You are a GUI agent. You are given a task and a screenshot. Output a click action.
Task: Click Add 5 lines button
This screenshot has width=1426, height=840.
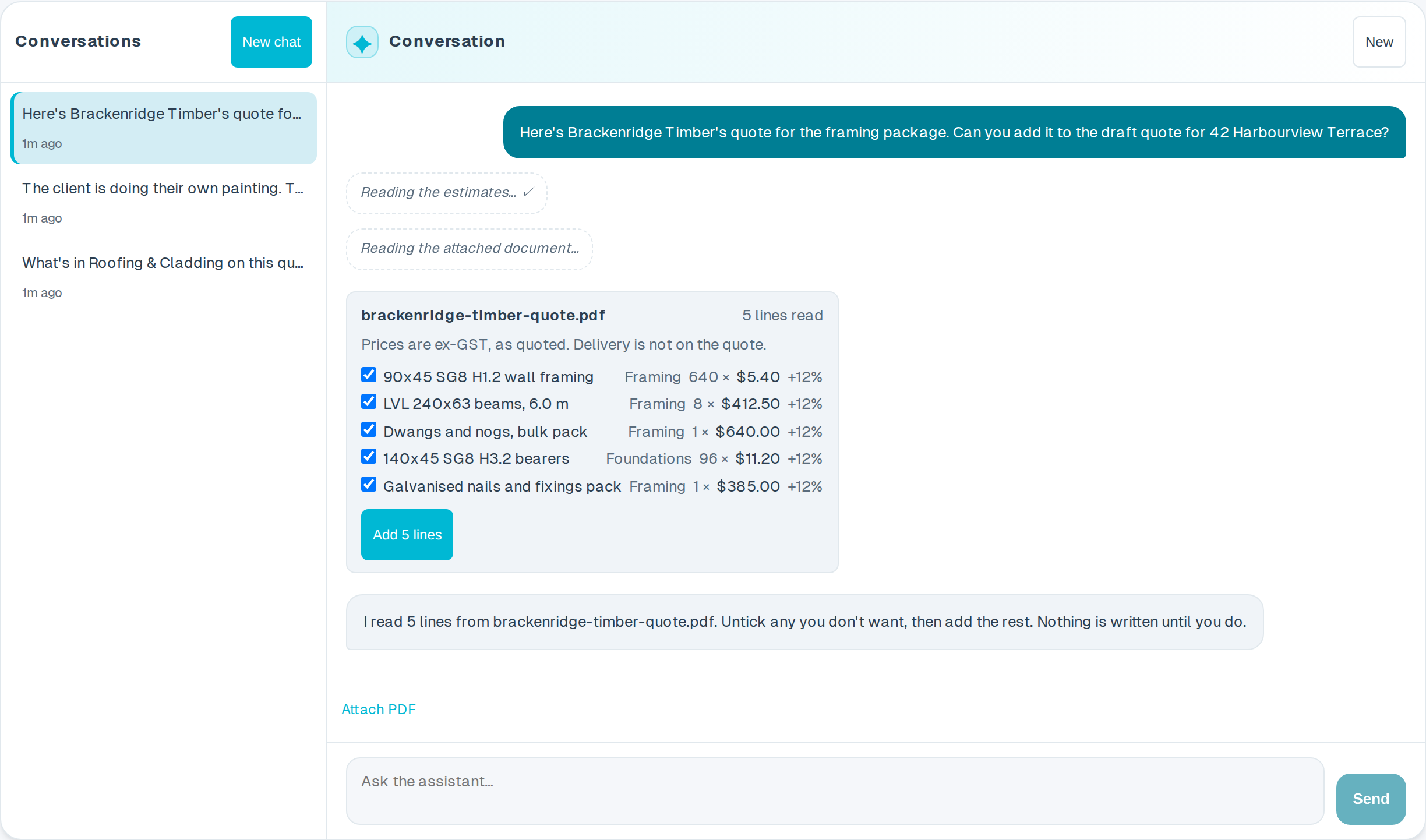pos(407,535)
